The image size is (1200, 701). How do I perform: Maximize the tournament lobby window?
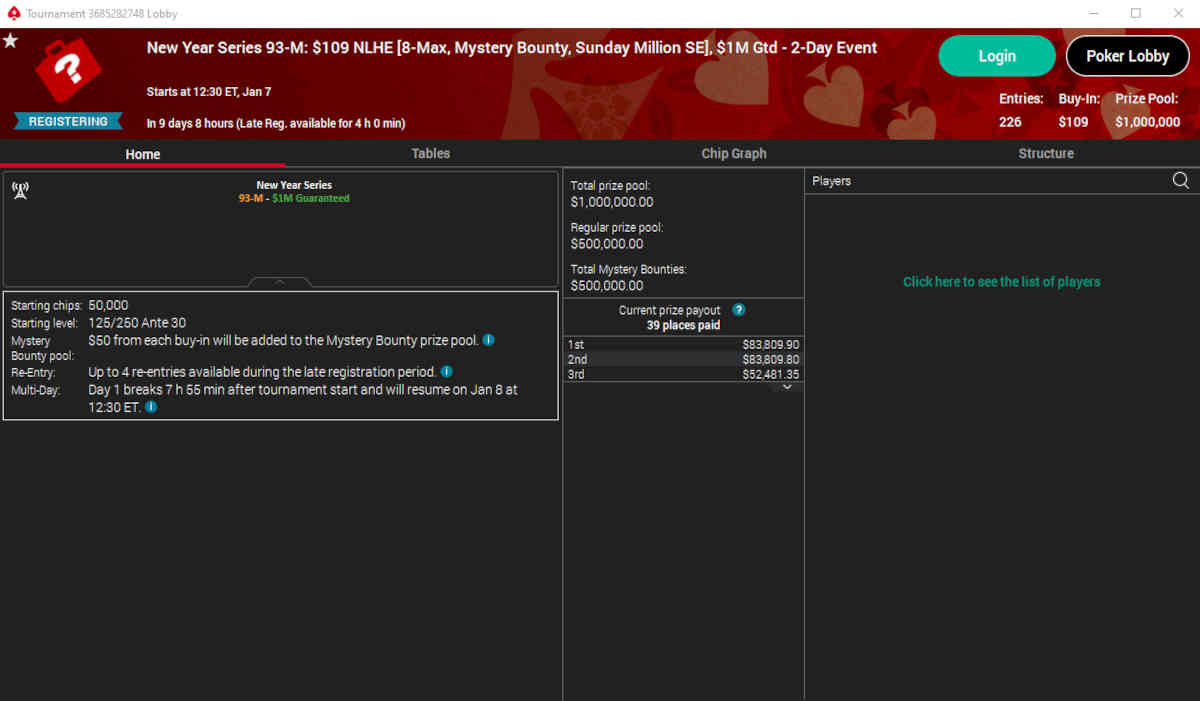pos(1136,13)
